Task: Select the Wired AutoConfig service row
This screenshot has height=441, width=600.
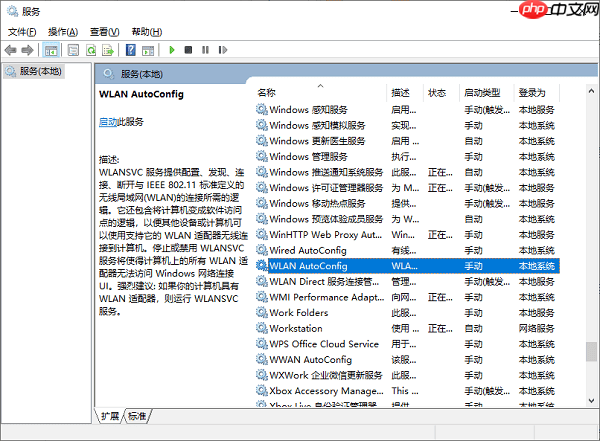Action: pyautogui.click(x=307, y=250)
